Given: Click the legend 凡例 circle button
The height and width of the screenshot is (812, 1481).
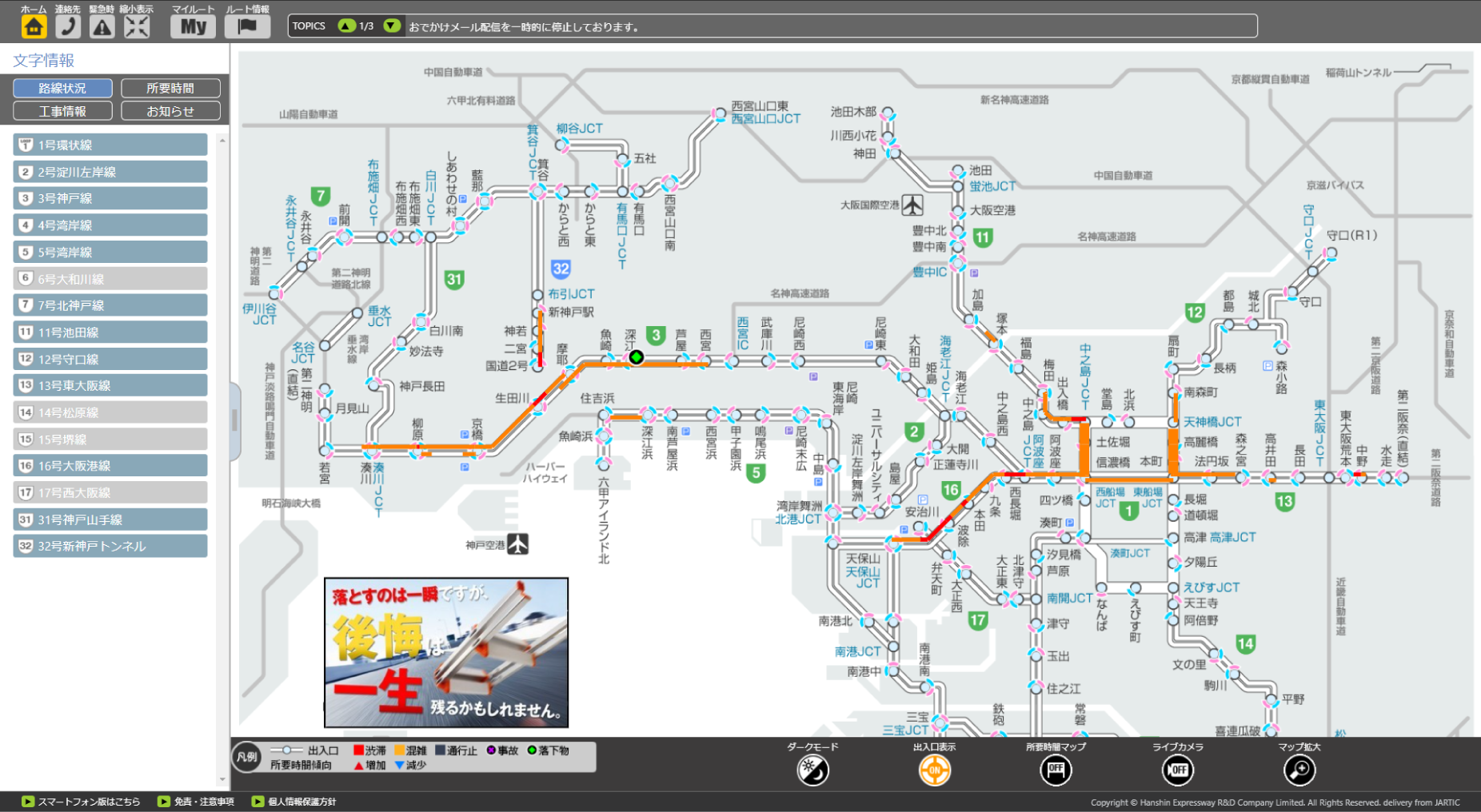Looking at the screenshot, I should pyautogui.click(x=247, y=757).
